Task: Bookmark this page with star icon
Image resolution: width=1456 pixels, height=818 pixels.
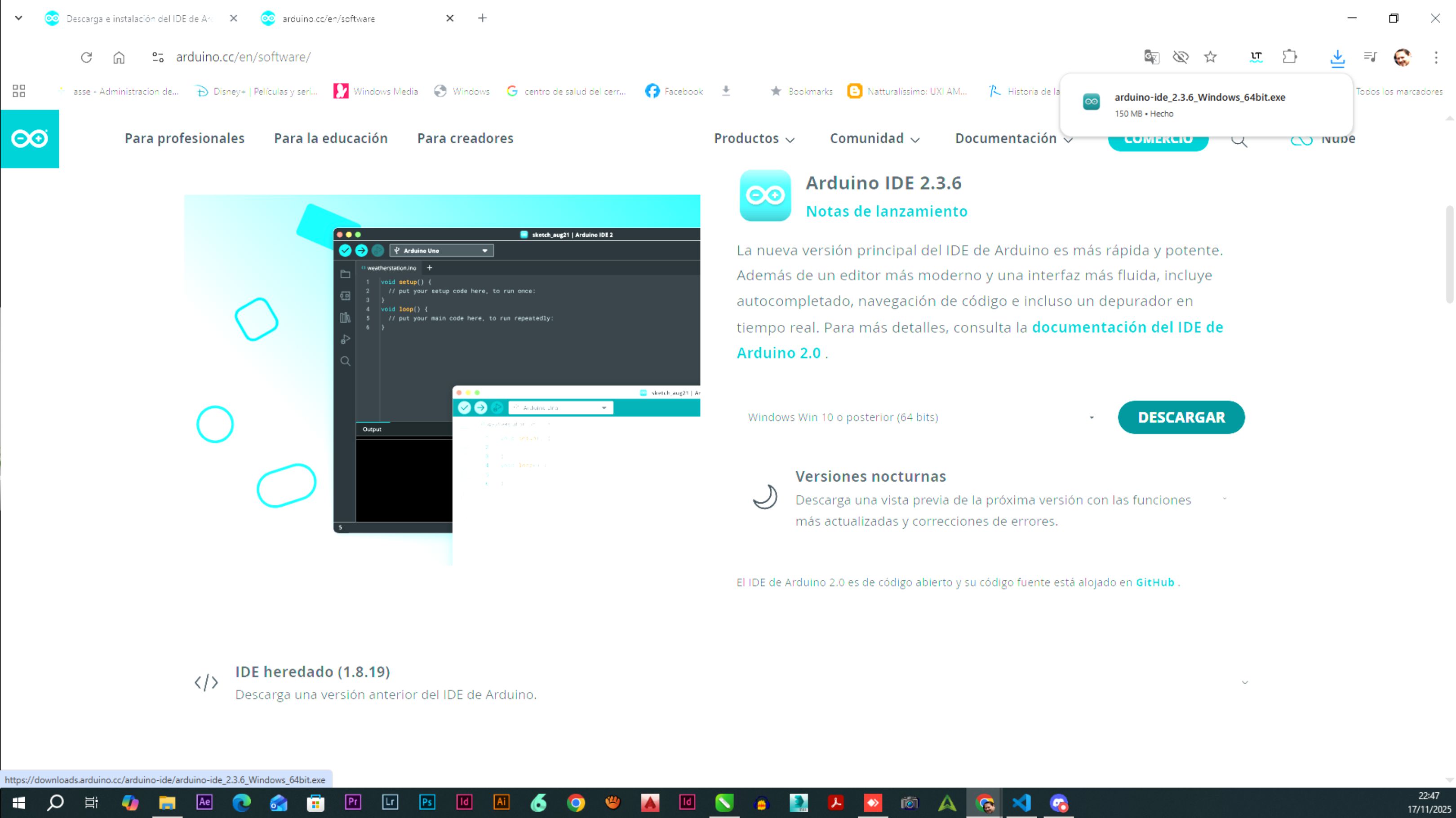Action: pyautogui.click(x=1210, y=57)
